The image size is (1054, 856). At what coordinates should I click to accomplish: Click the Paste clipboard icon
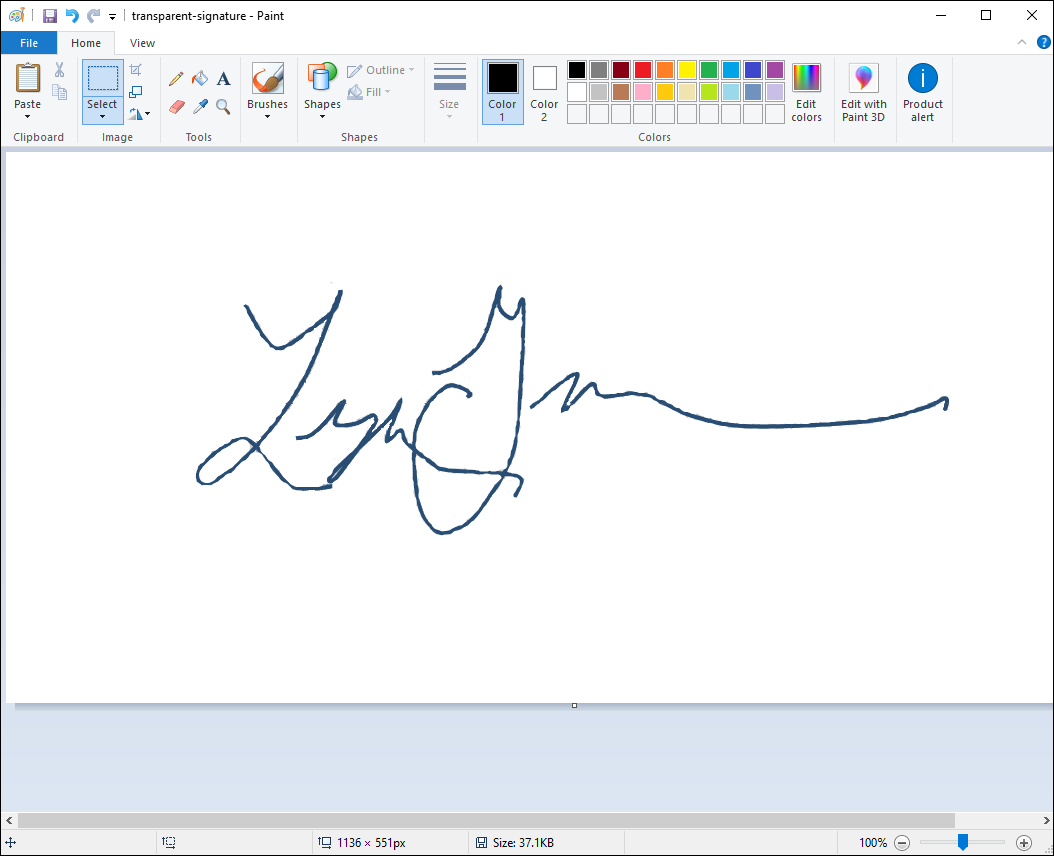pyautogui.click(x=28, y=78)
